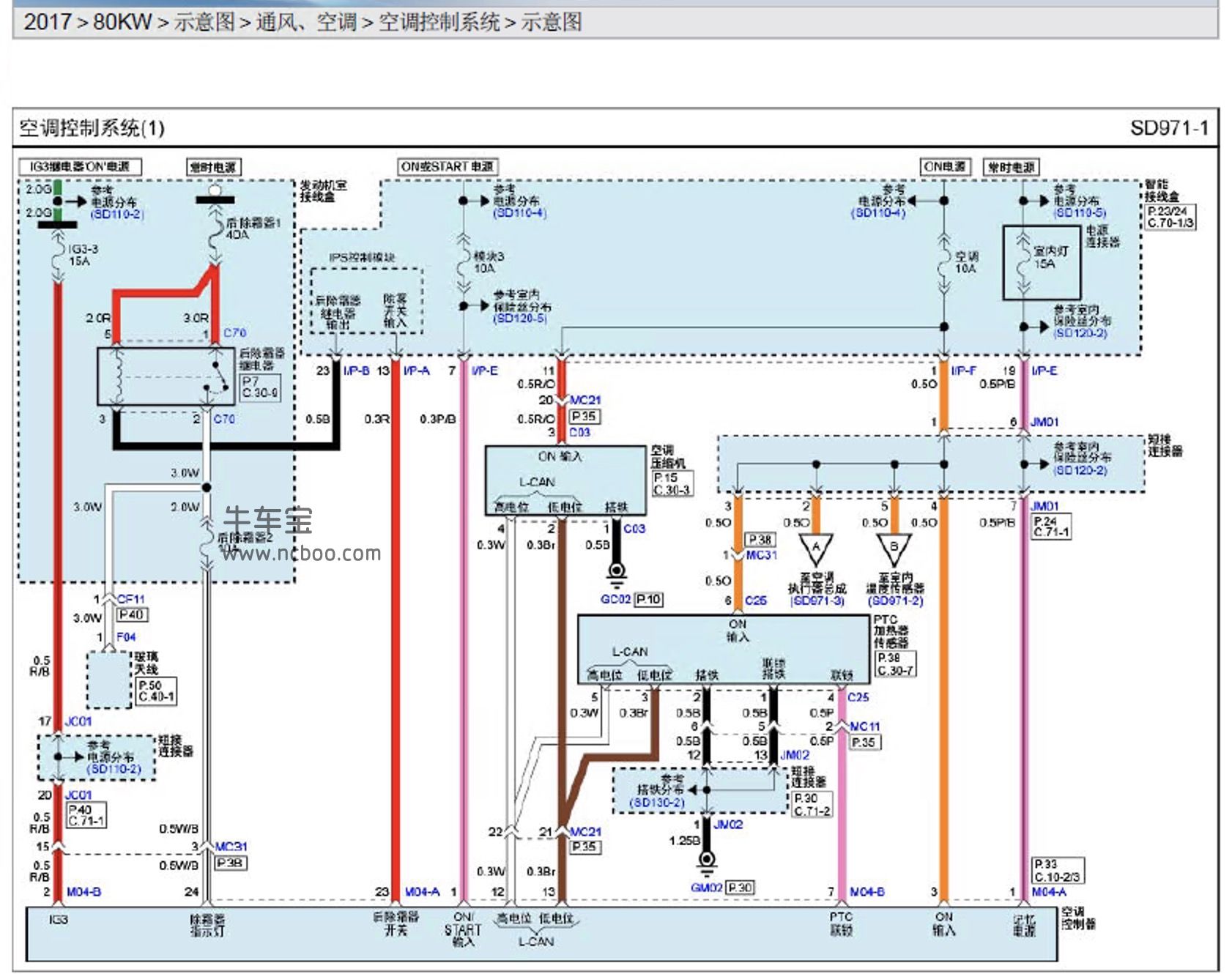Open the 80KW breadcrumb link
The image size is (1232, 974).
[122, 22]
